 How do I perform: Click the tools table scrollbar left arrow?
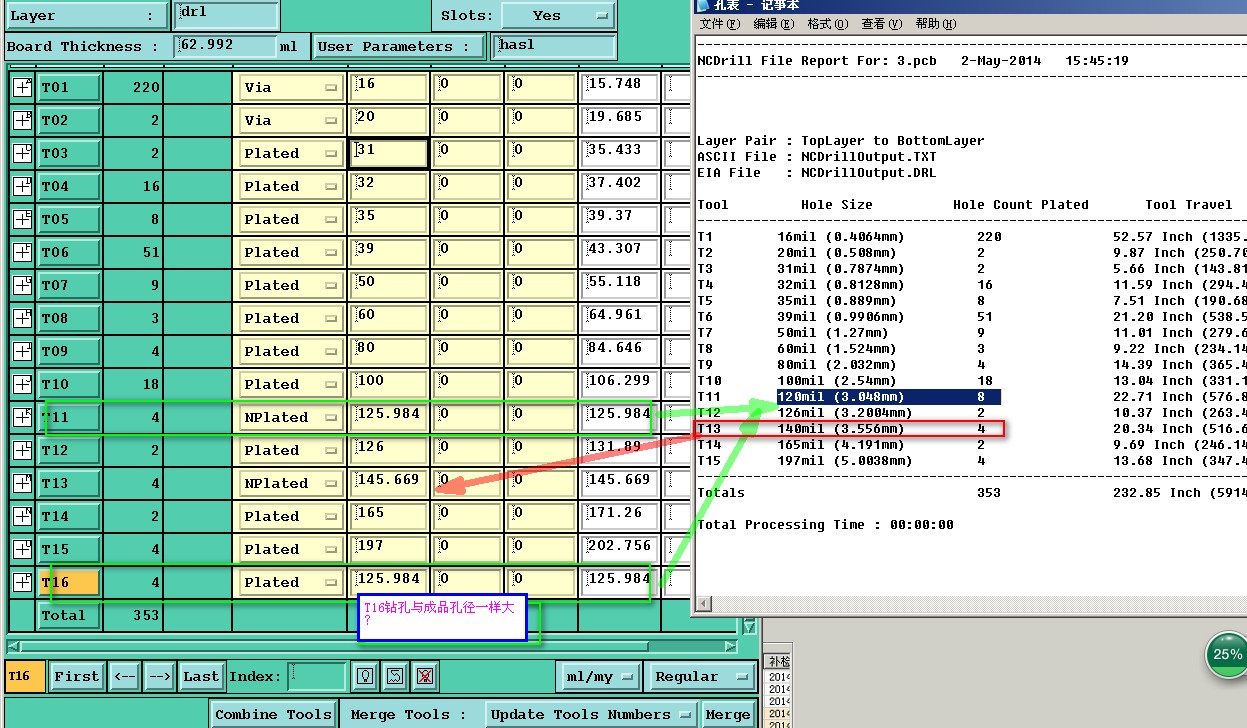(x=12, y=646)
